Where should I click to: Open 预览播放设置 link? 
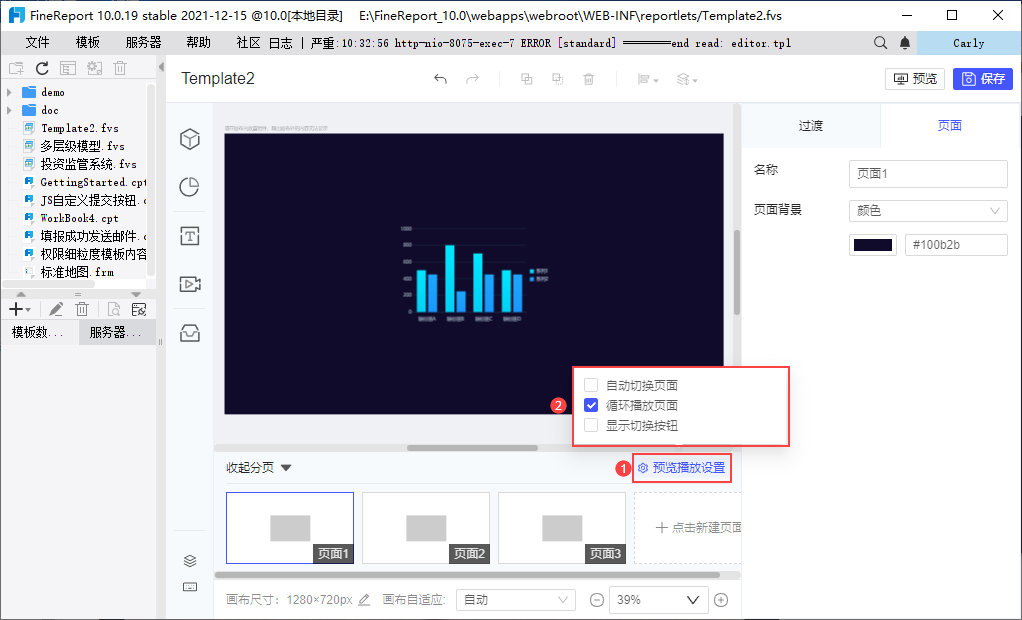pos(682,468)
